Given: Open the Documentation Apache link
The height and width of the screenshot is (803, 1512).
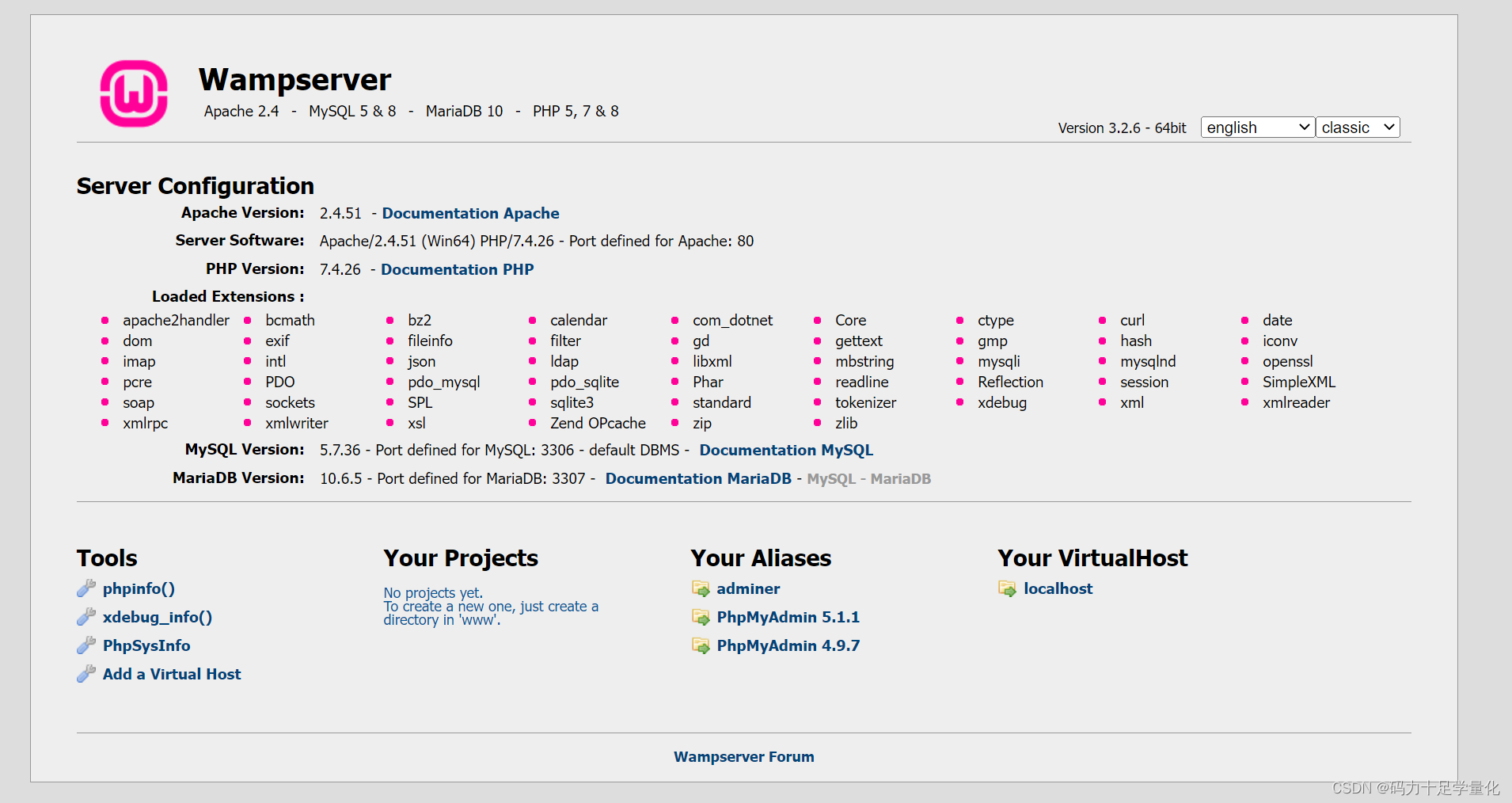Looking at the screenshot, I should [x=470, y=213].
